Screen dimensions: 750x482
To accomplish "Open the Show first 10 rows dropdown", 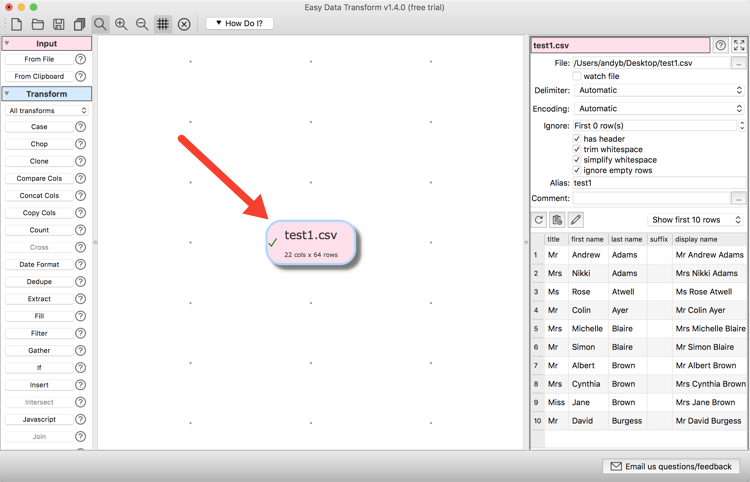I will click(696, 220).
